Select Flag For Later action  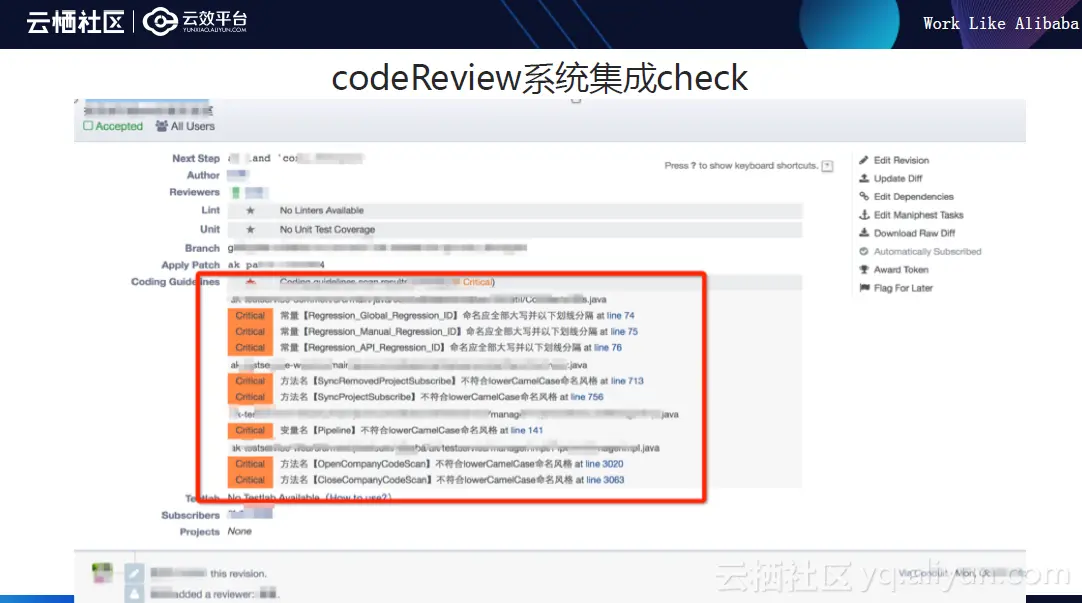pos(903,288)
